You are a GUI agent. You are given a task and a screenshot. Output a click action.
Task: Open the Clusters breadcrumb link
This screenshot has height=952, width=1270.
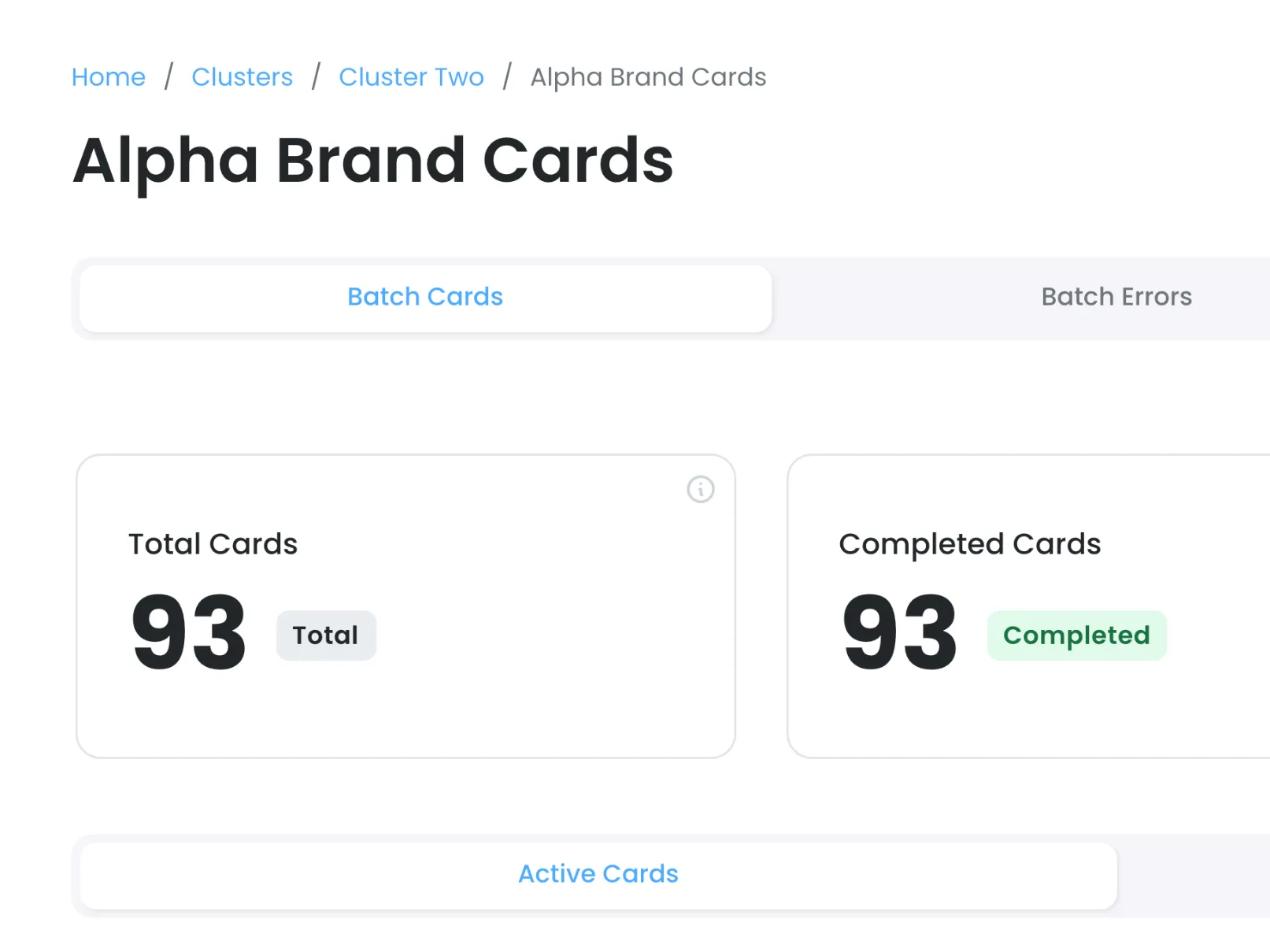tap(242, 76)
